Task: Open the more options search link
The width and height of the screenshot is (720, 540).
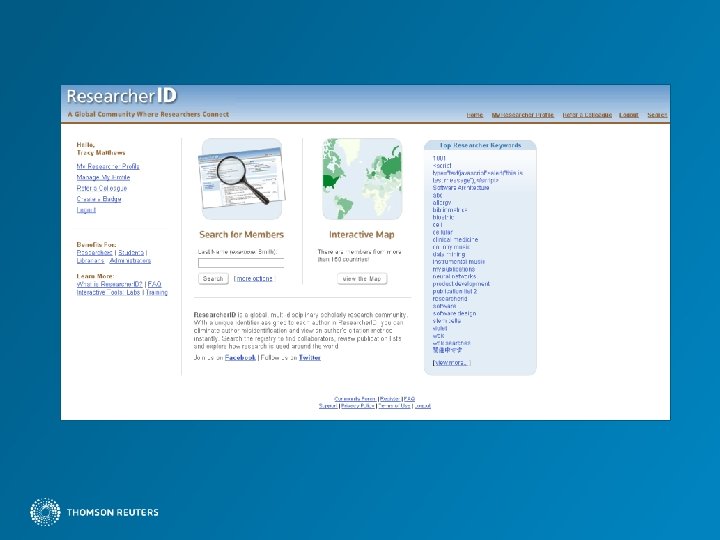Action: [253, 279]
